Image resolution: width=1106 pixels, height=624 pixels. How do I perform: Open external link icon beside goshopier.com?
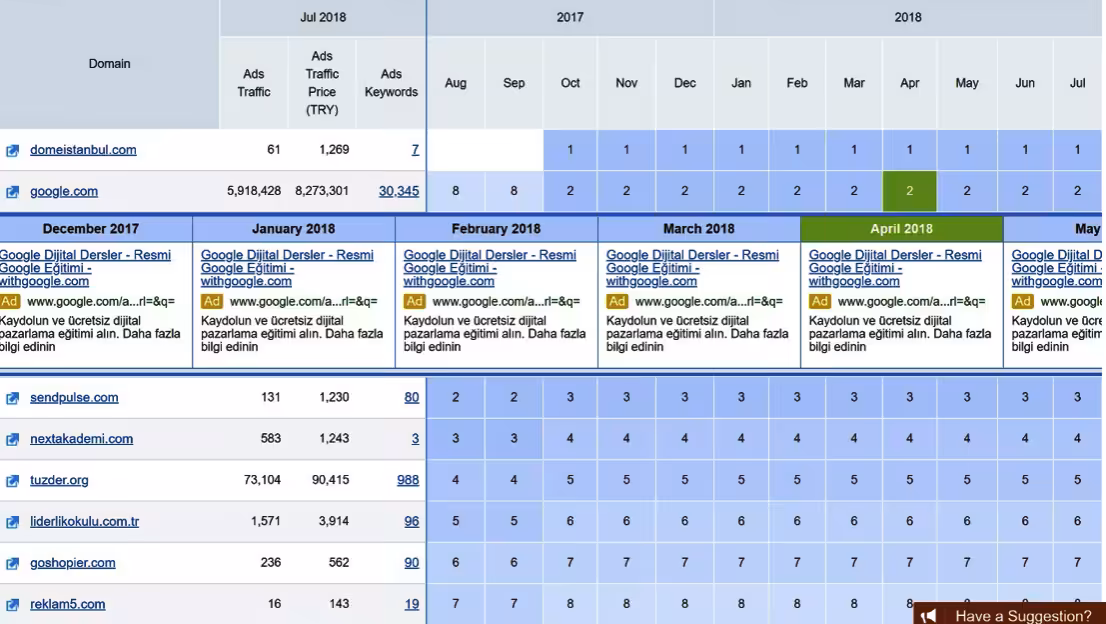13,563
